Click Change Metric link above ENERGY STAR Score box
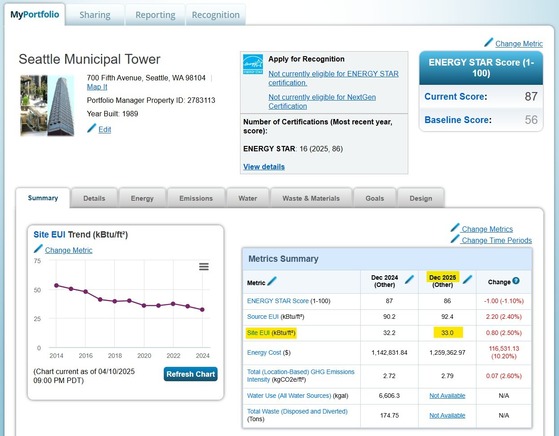This screenshot has height=436, width=559. (519, 43)
